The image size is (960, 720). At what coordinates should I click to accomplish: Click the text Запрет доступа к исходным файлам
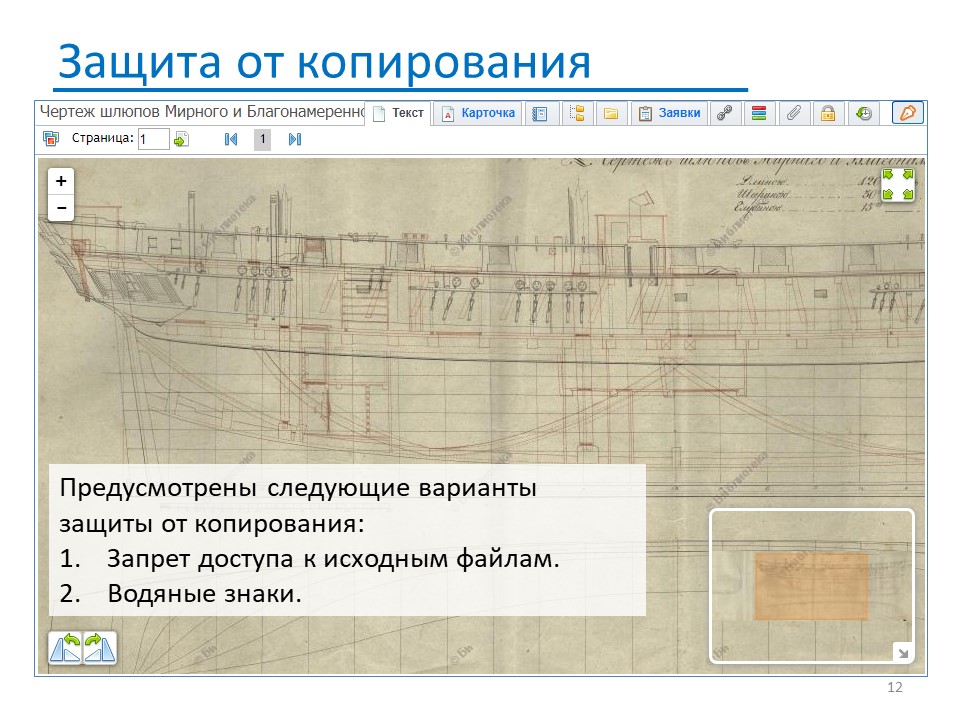click(333, 559)
